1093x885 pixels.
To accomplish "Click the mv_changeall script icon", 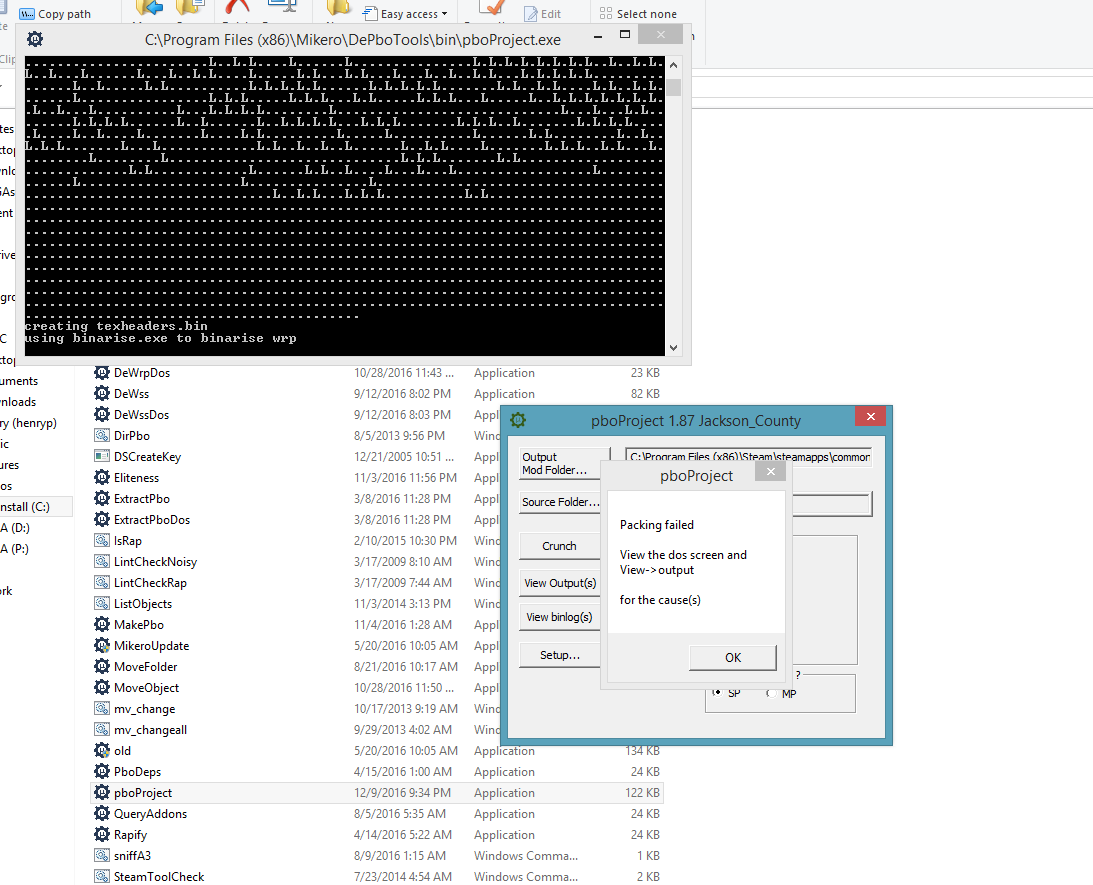I will point(102,730).
